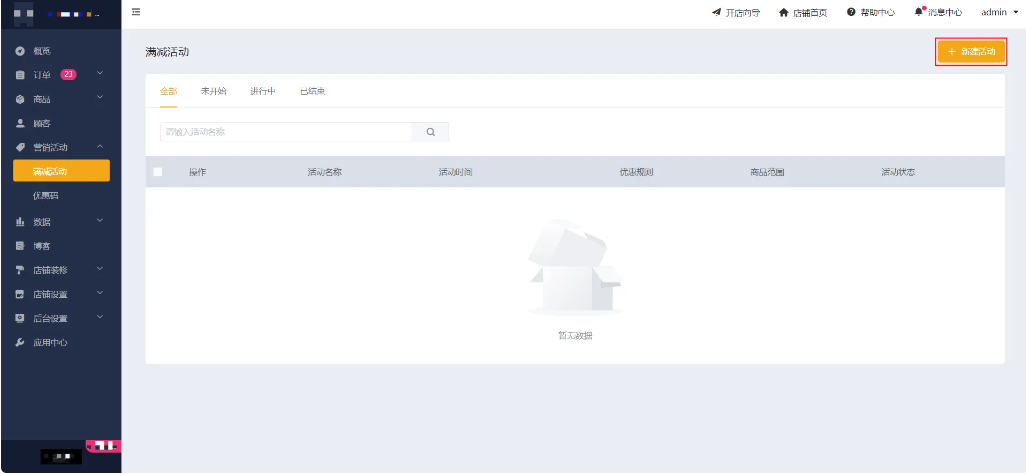Viewport: 1026px width, 474px height.
Task: Click the 新建活动 button
Action: coord(971,52)
